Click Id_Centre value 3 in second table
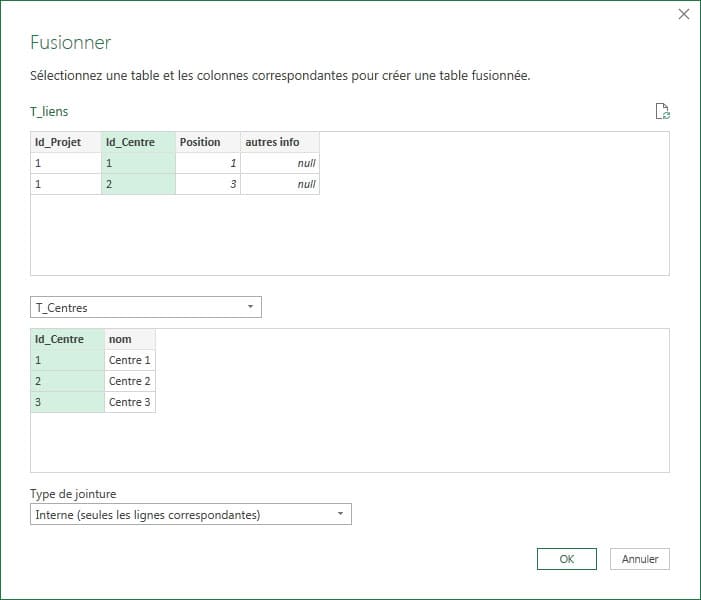This screenshot has height=600, width=701. coord(67,402)
